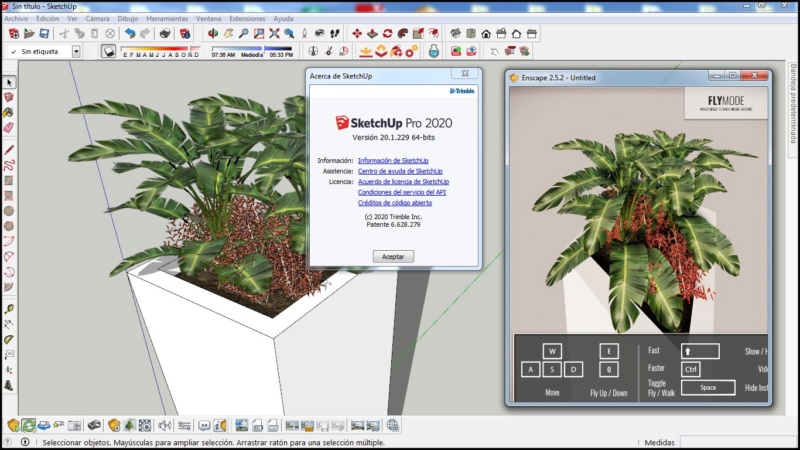Open the Dibujo menu

[x=128, y=18]
